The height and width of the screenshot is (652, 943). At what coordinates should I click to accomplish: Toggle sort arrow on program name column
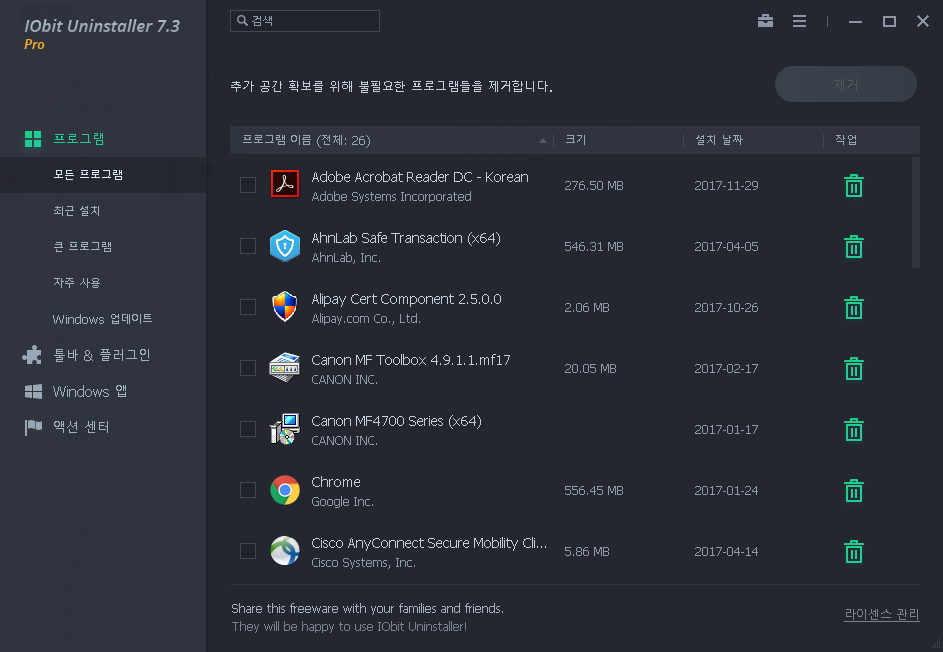(x=542, y=141)
